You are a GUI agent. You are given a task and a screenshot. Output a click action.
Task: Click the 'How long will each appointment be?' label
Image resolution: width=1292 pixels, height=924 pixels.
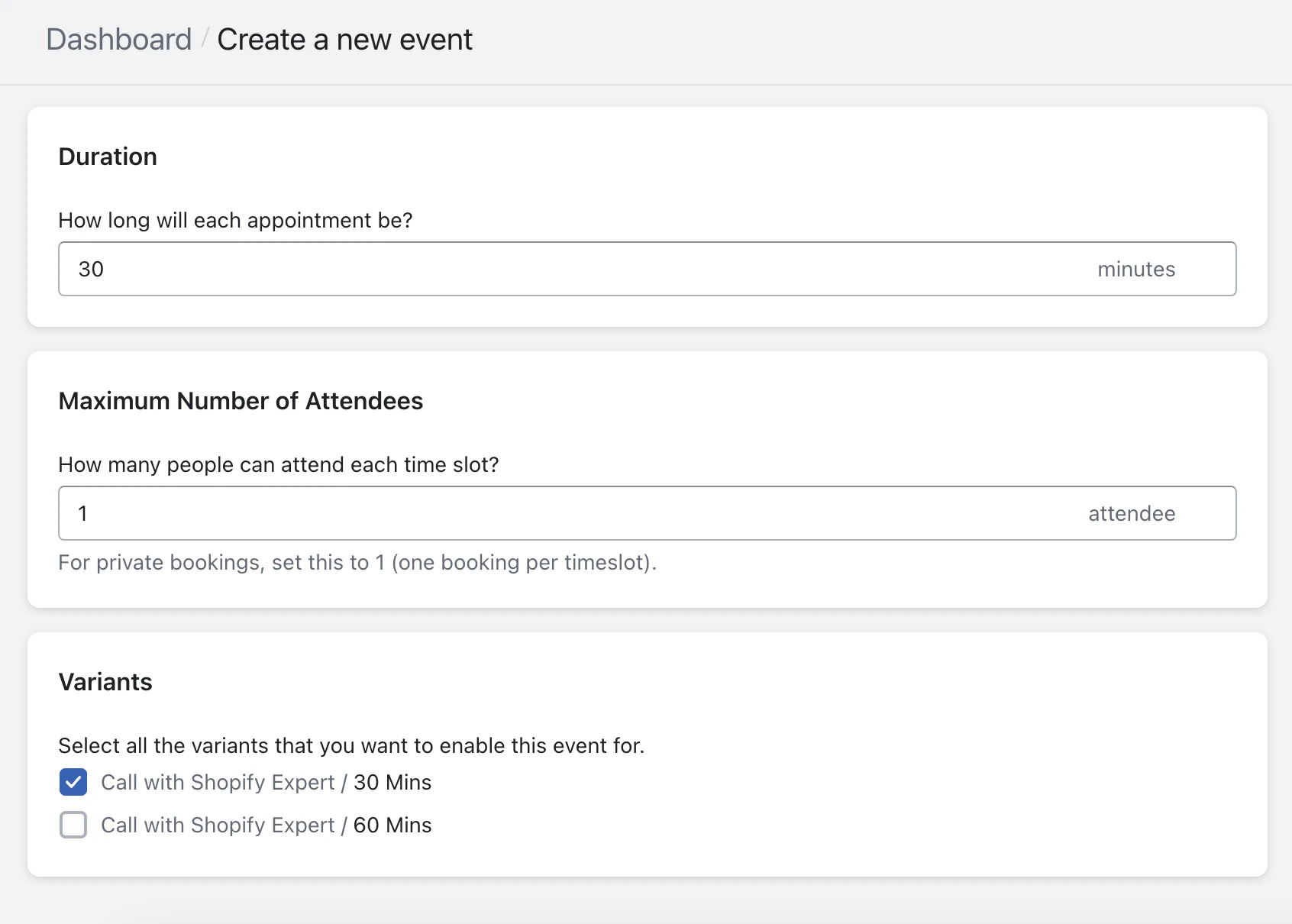point(235,221)
